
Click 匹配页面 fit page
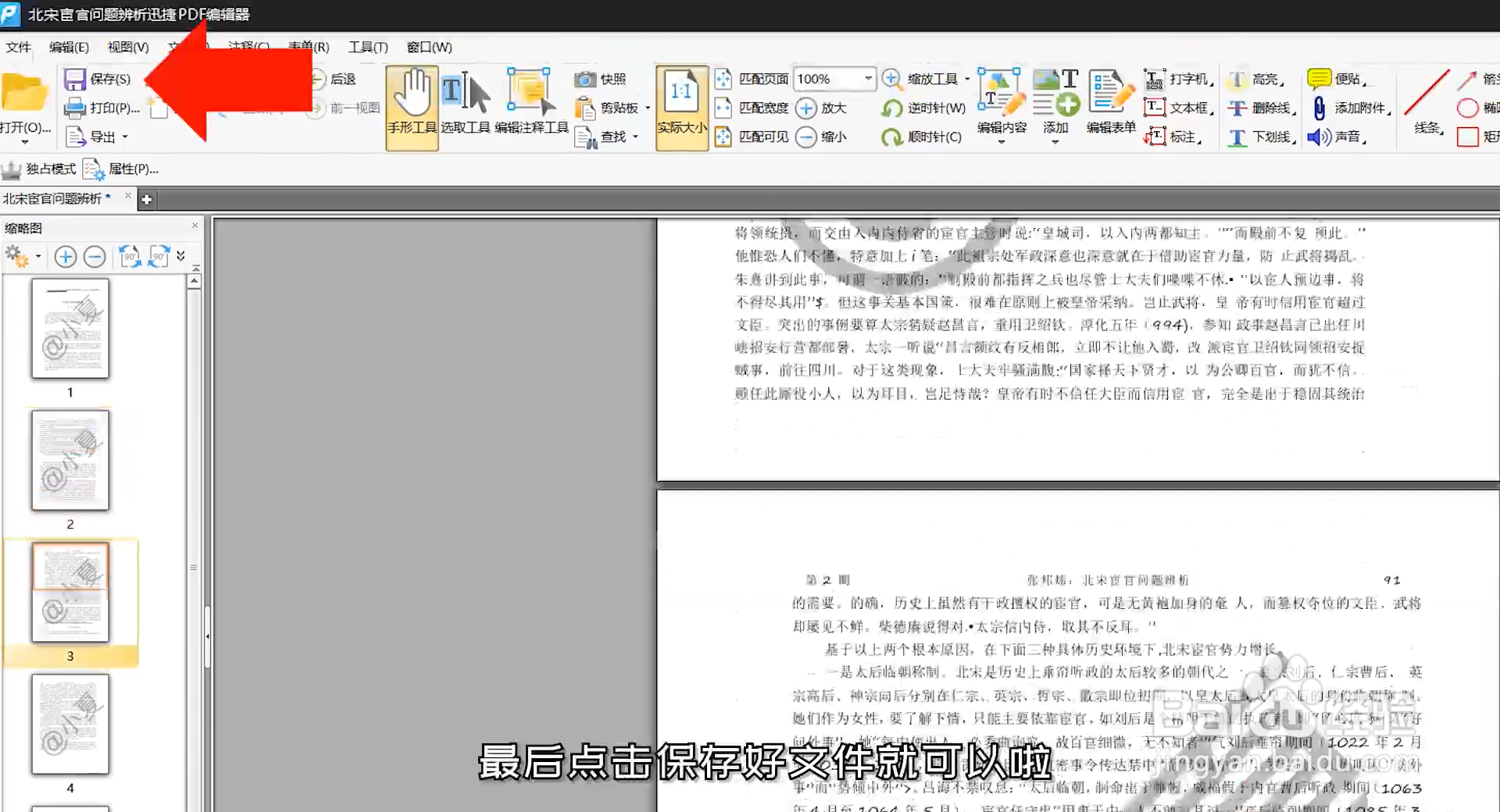click(752, 79)
